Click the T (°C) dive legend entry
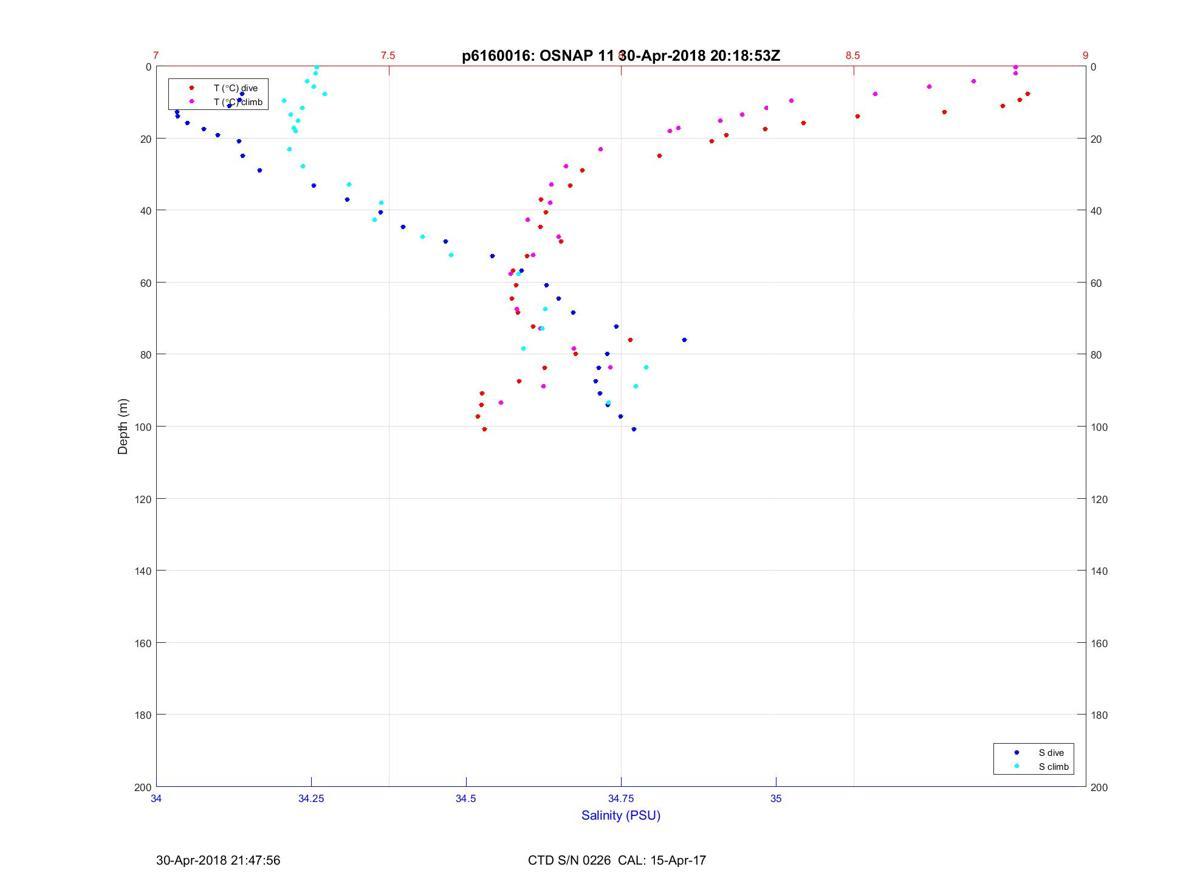1200x885 pixels. [235, 88]
